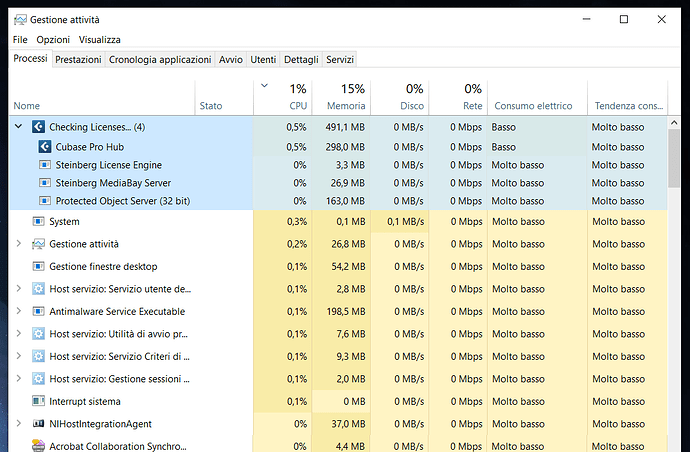Expand the Antimalware Service Executable row

click(x=19, y=312)
